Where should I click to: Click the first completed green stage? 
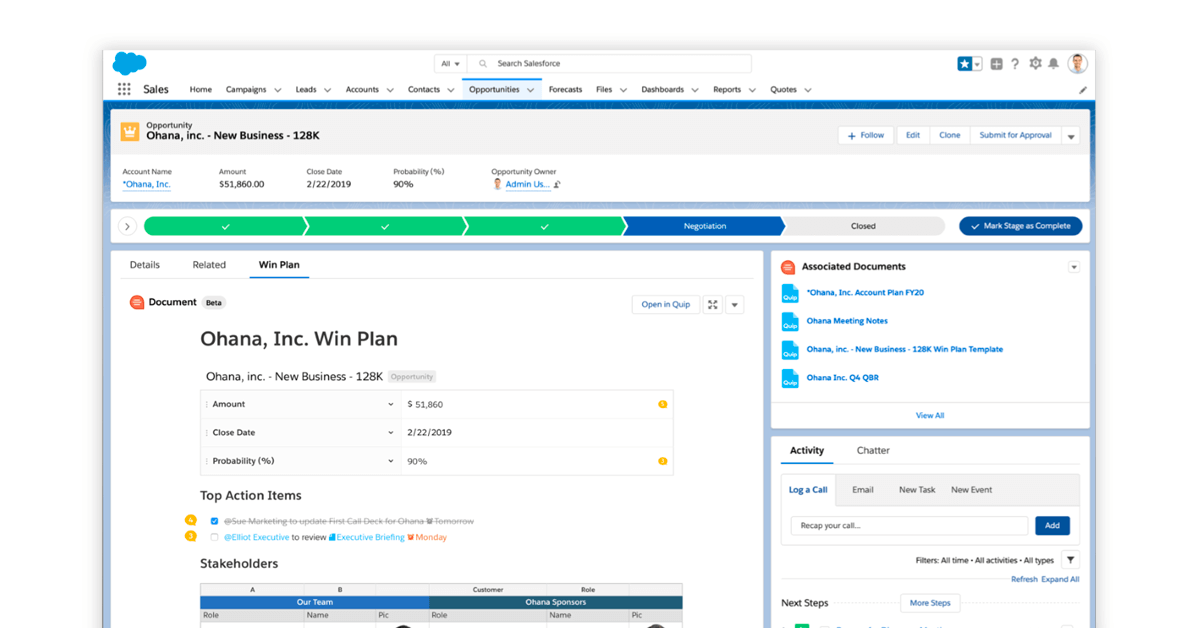(224, 226)
